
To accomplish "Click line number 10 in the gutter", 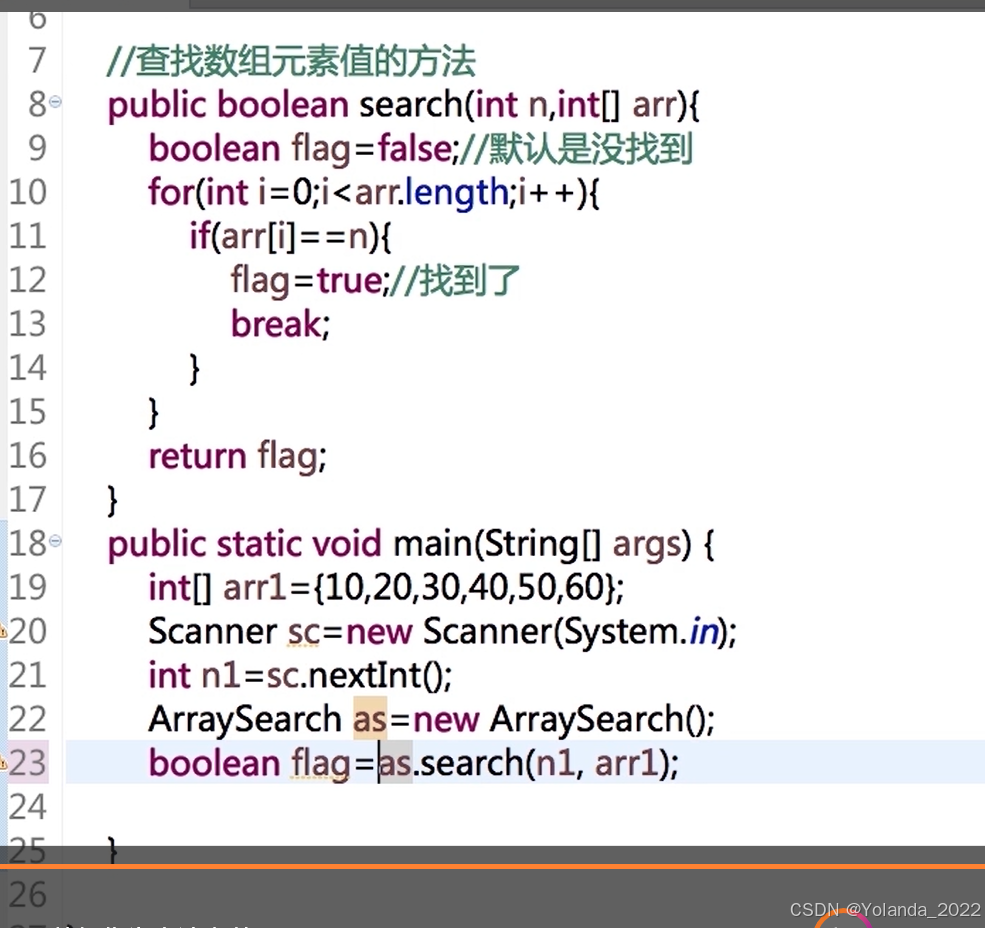I will coord(28,192).
